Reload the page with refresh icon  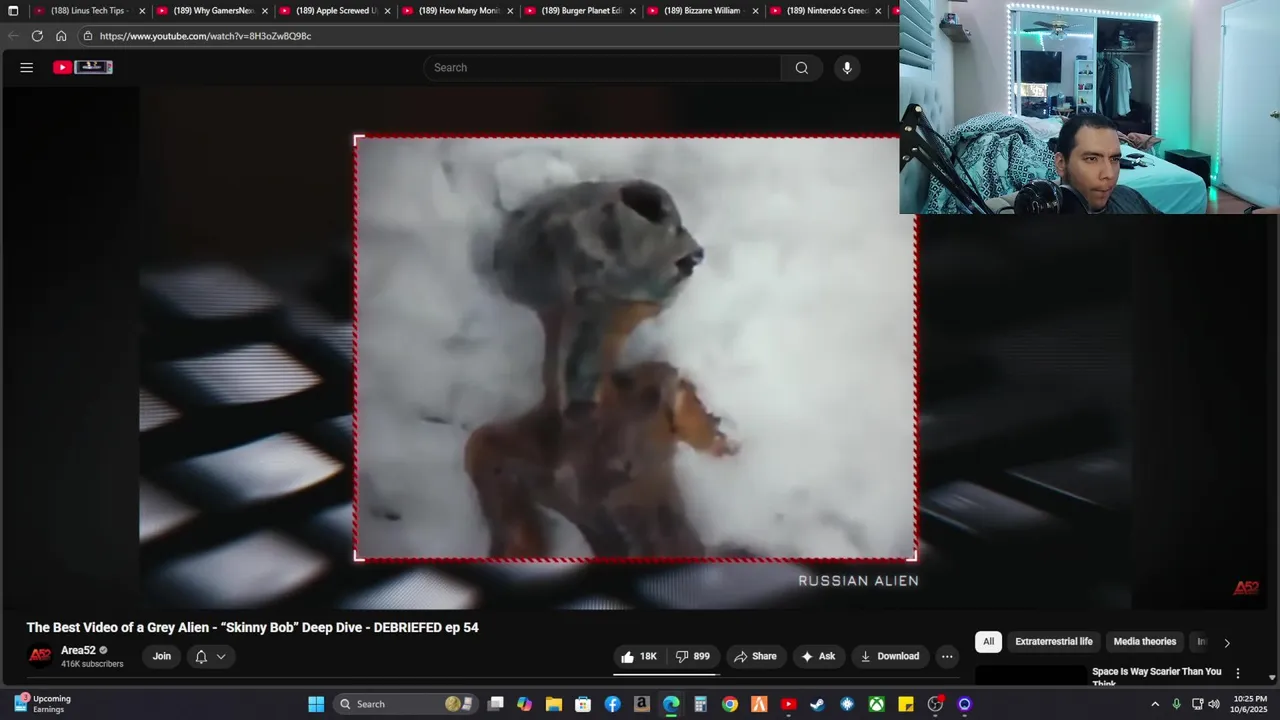(x=37, y=36)
